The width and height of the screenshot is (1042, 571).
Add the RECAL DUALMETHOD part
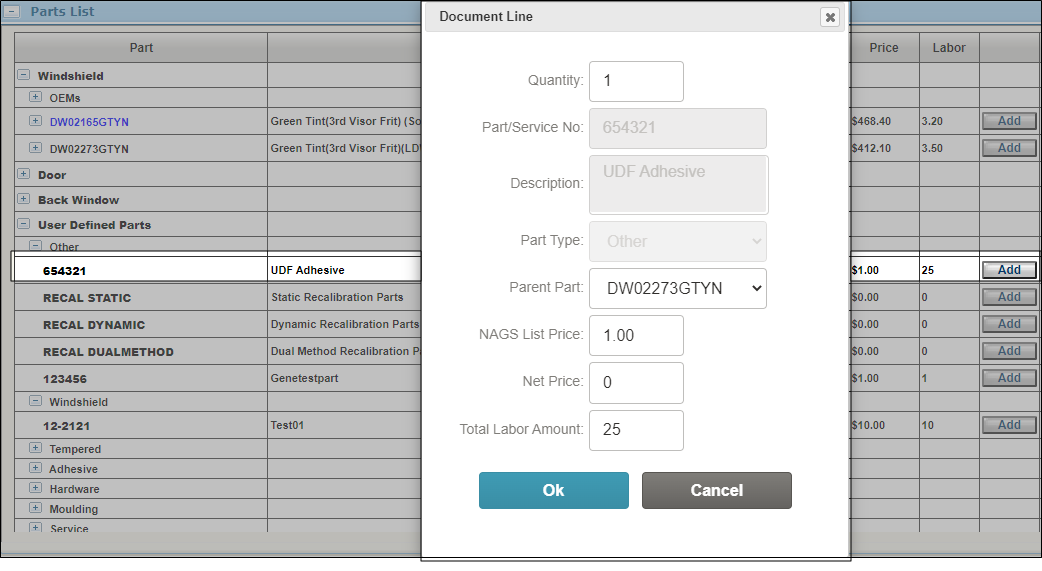tap(1009, 350)
